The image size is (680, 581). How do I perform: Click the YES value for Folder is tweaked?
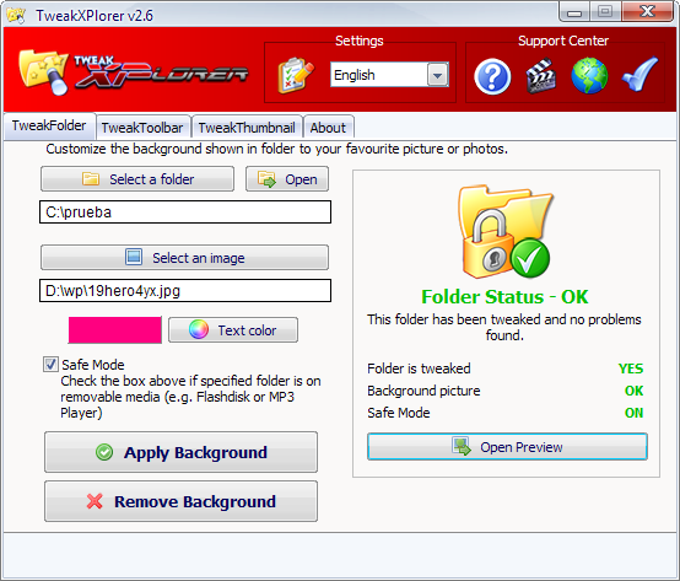tap(631, 369)
